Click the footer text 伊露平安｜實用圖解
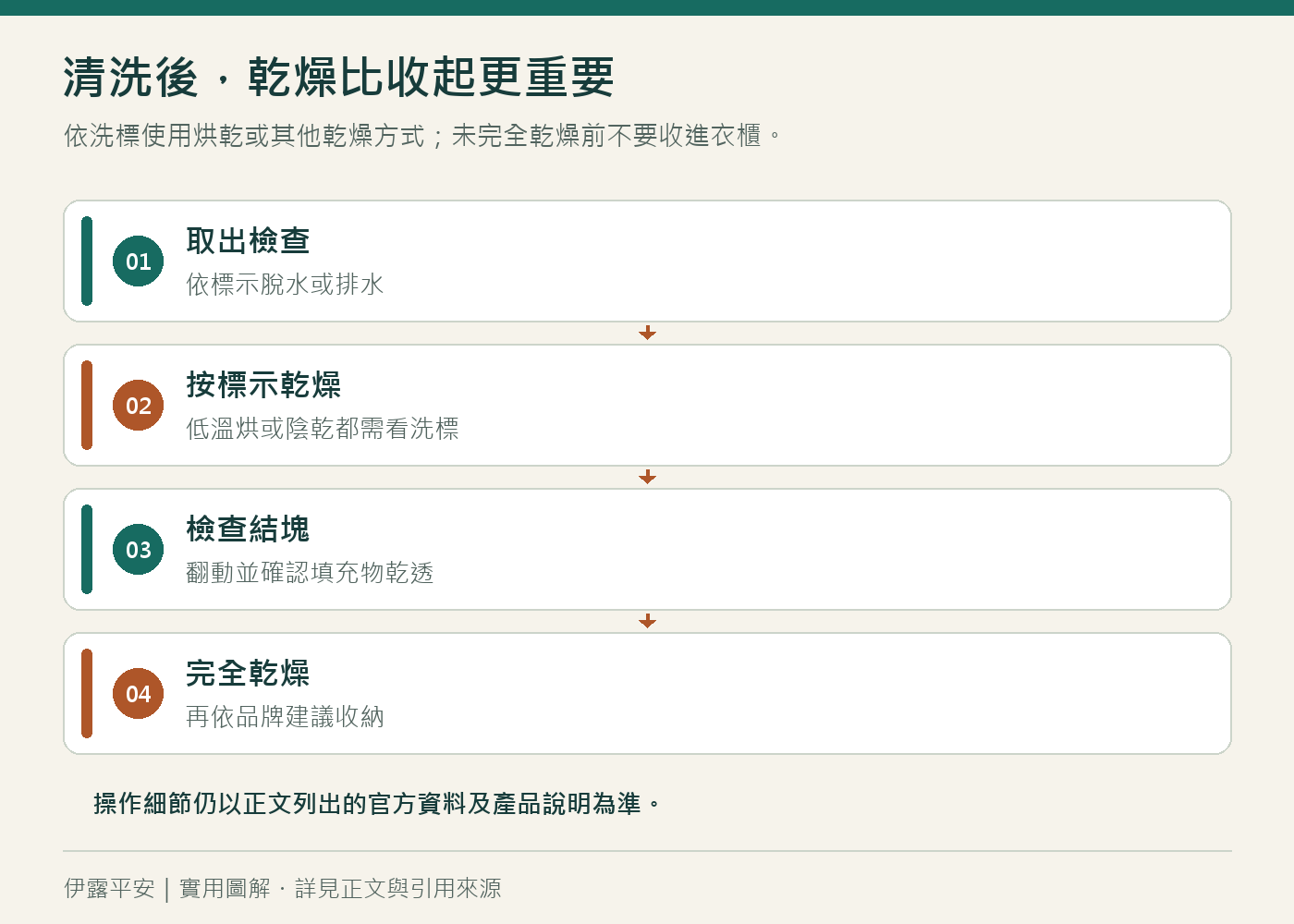1294x924 pixels. (x=283, y=889)
